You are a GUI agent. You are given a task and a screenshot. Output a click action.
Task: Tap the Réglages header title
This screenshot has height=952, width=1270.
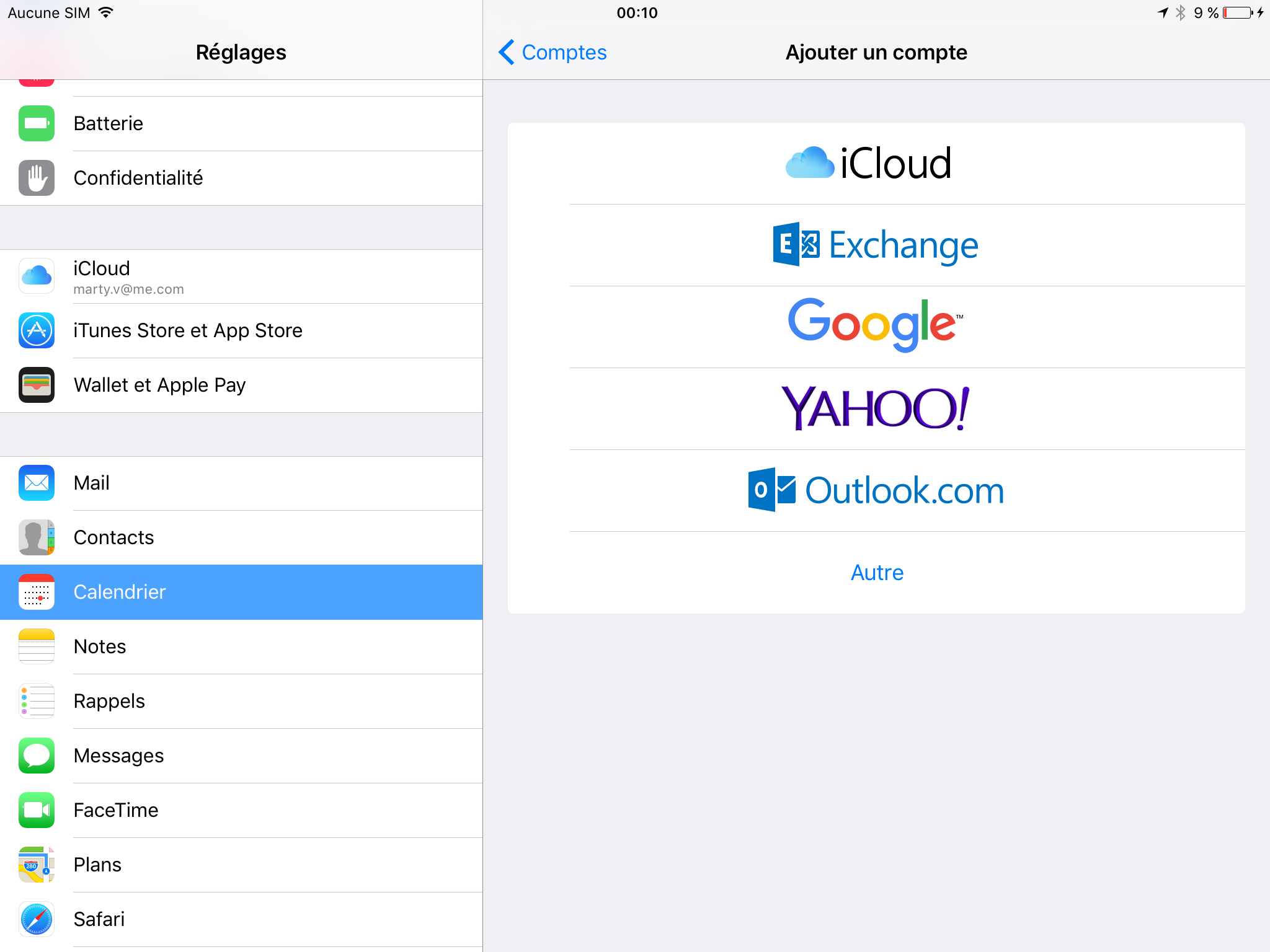point(241,53)
